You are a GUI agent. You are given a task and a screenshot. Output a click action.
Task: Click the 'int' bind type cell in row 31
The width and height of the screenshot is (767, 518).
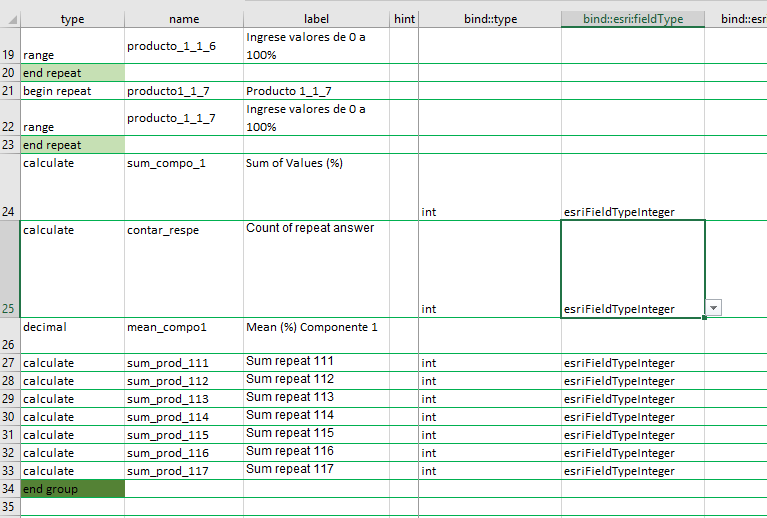pyautogui.click(x=490, y=435)
